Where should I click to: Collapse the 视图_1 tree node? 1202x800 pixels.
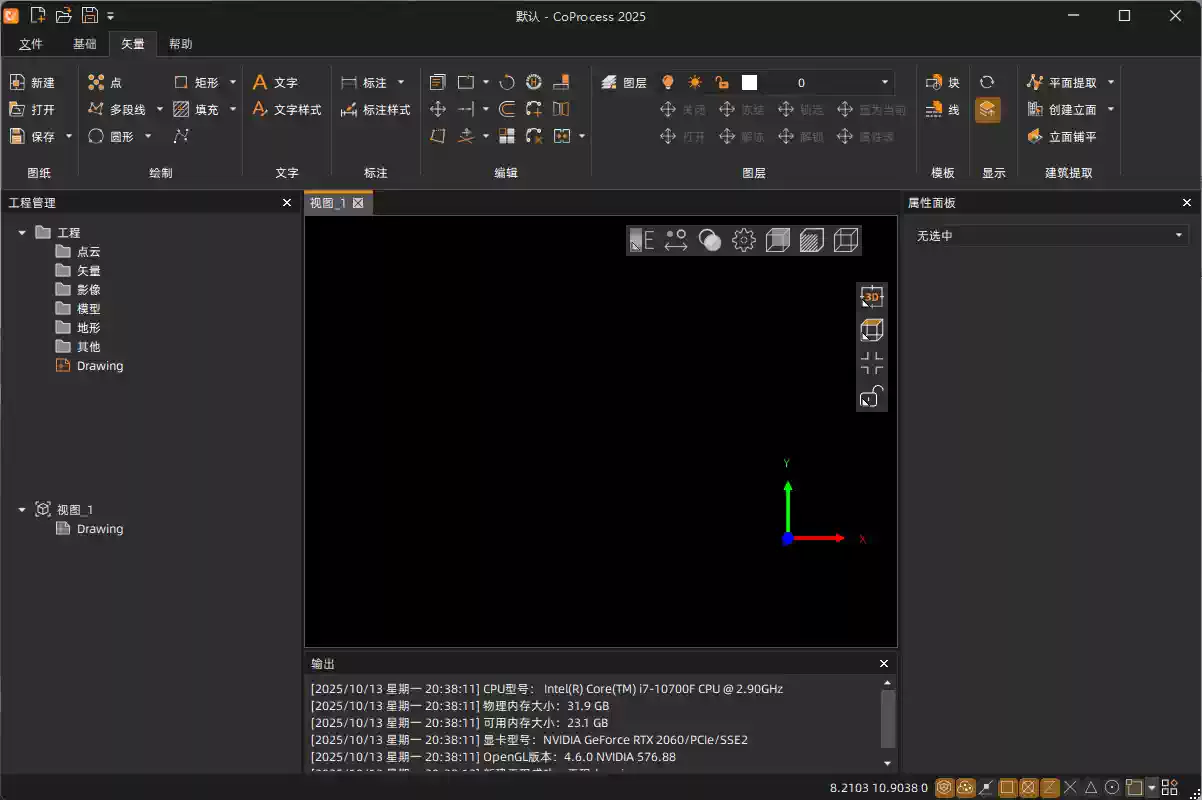(22, 510)
